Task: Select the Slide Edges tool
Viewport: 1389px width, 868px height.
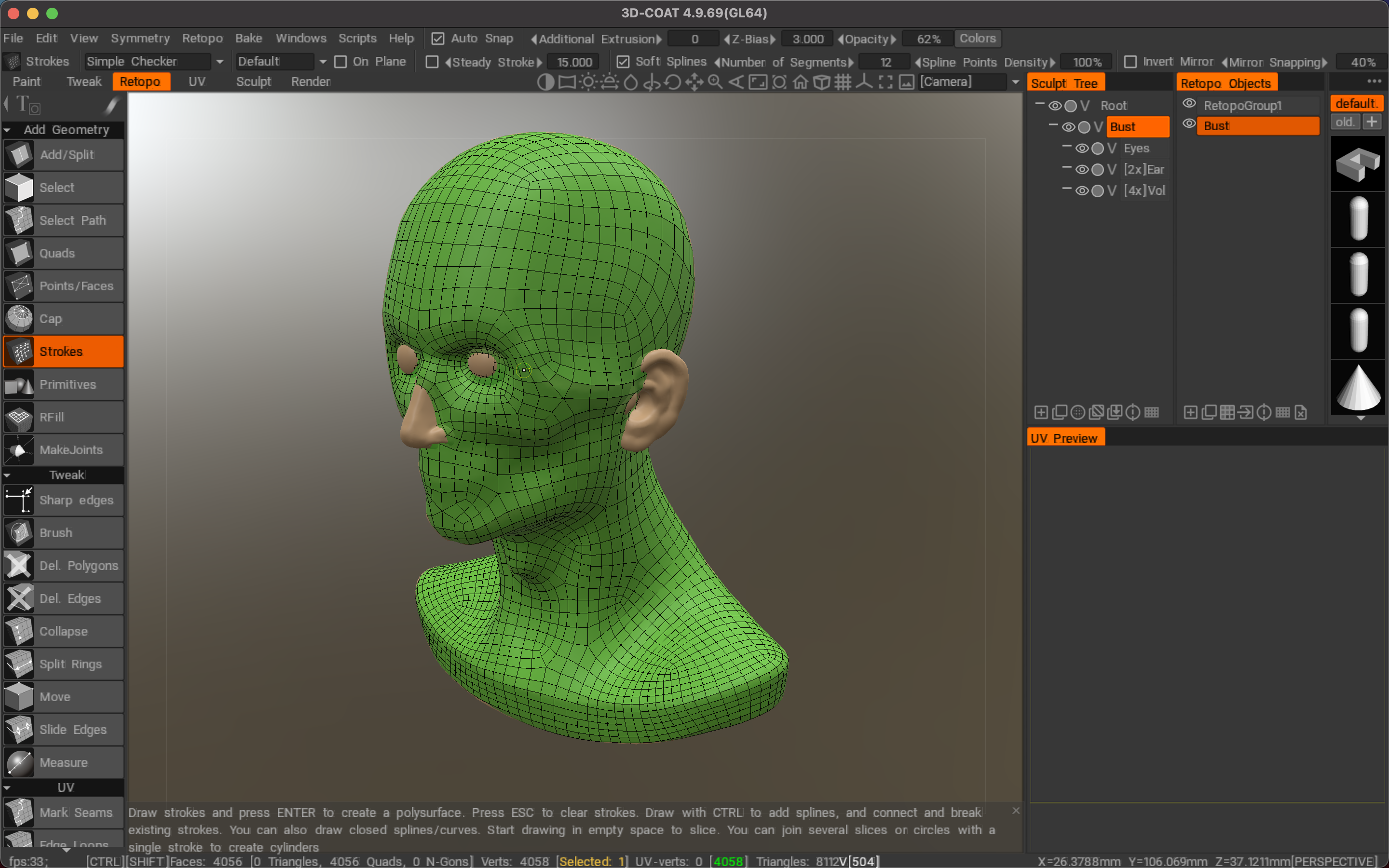Action: (x=63, y=730)
